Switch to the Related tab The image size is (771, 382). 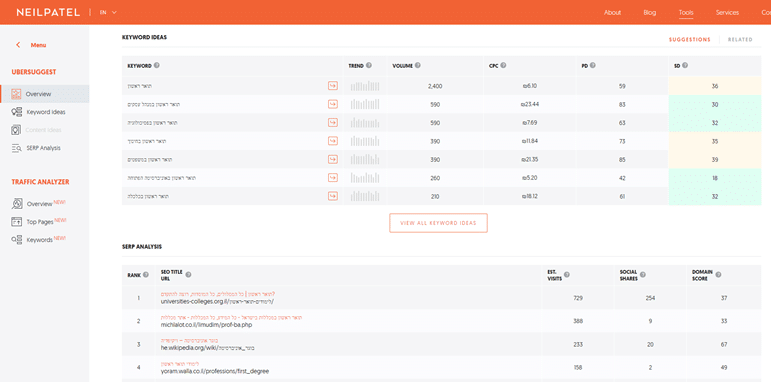click(740, 40)
